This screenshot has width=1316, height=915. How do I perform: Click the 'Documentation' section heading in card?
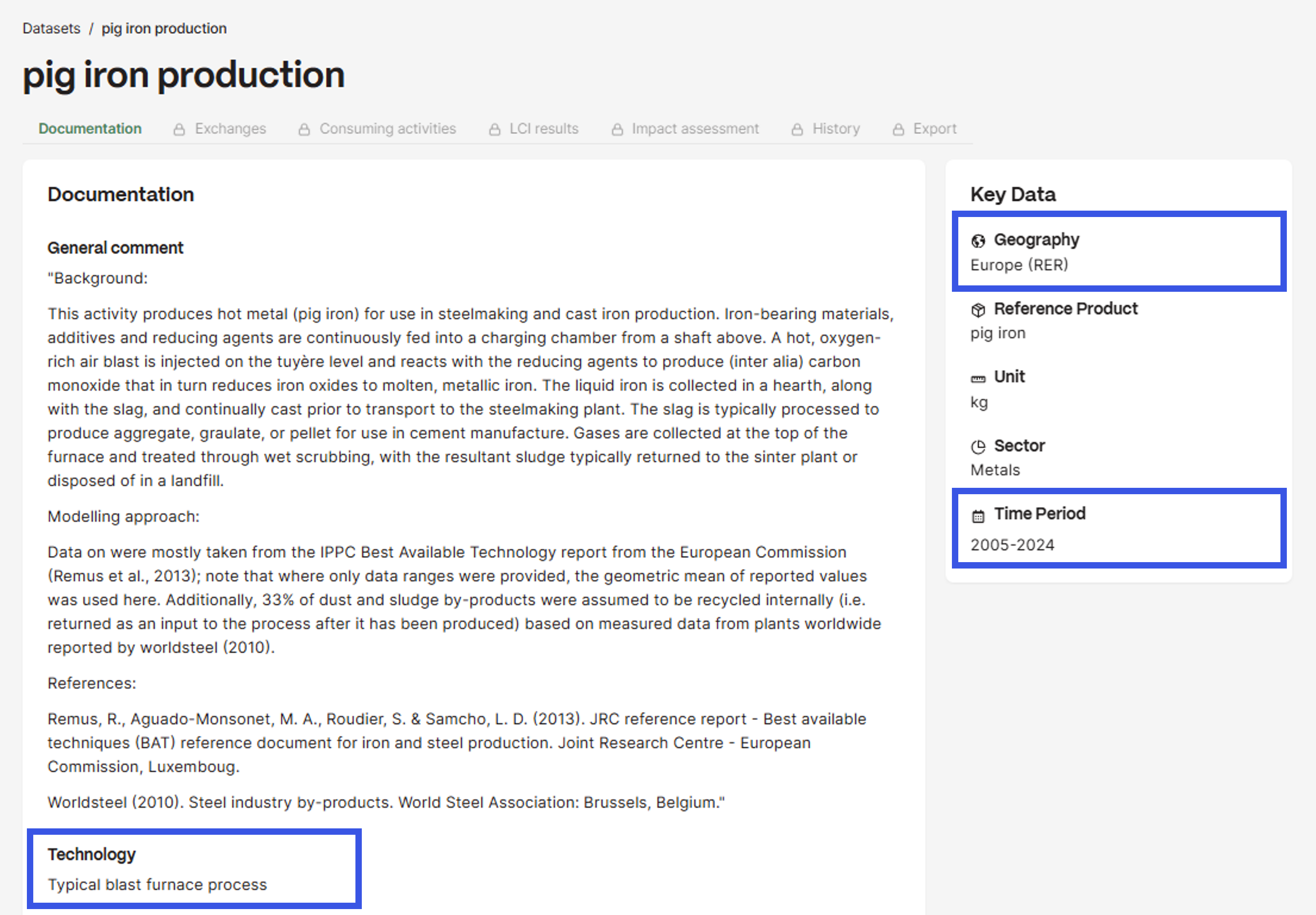pos(121,194)
